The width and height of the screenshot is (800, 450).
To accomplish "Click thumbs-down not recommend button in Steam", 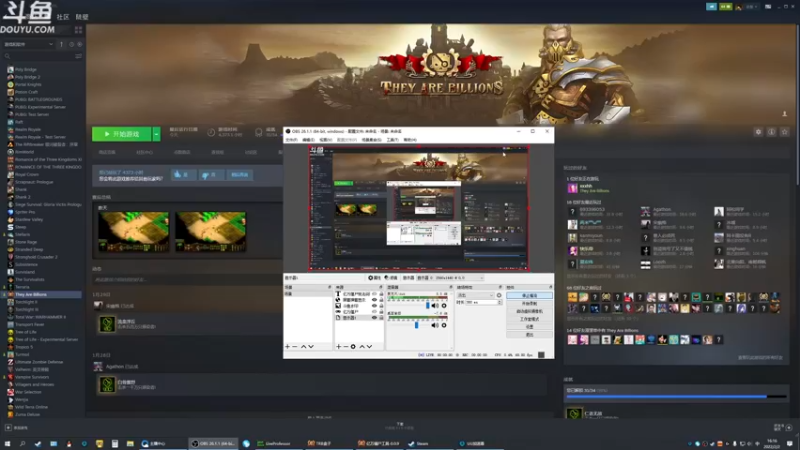I will (x=210, y=174).
